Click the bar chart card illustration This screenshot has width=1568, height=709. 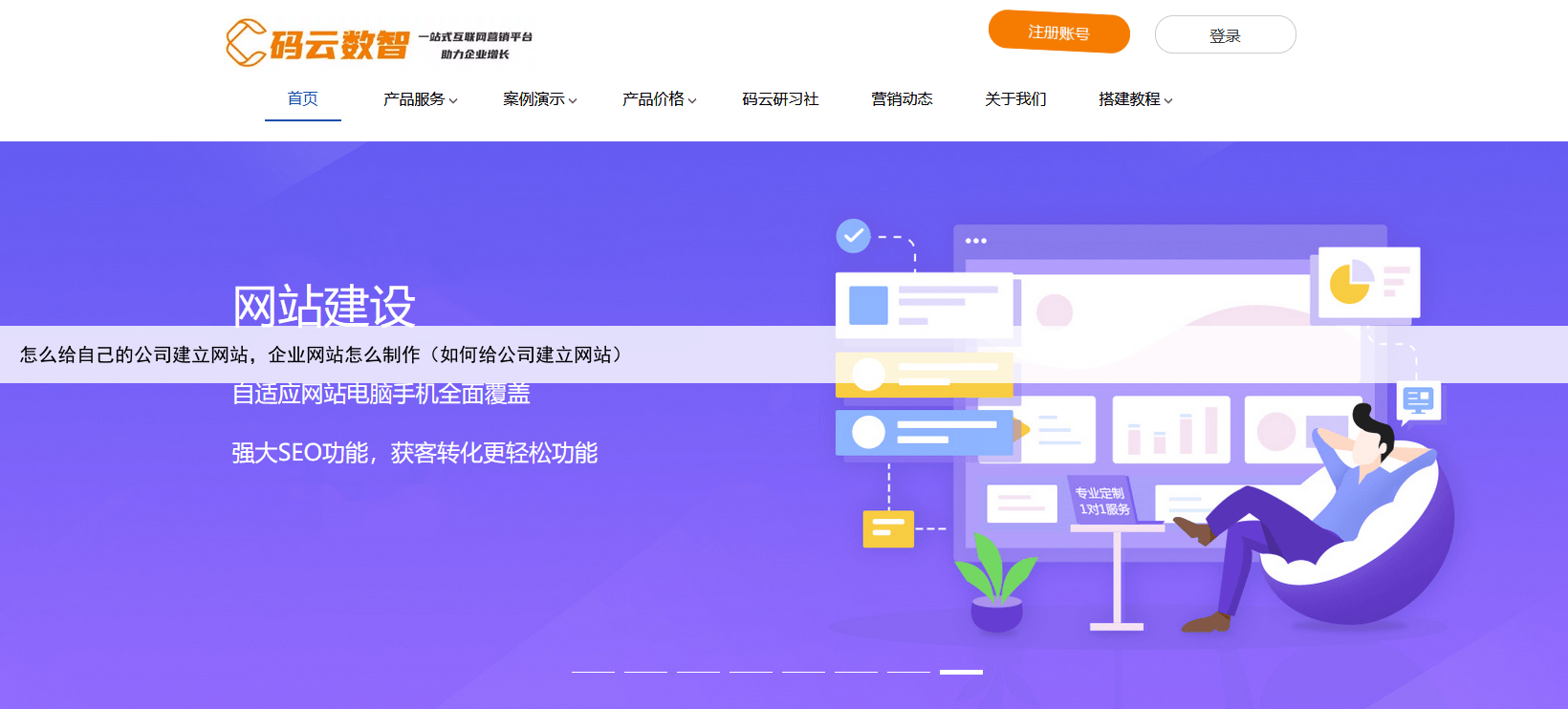coord(1171,430)
